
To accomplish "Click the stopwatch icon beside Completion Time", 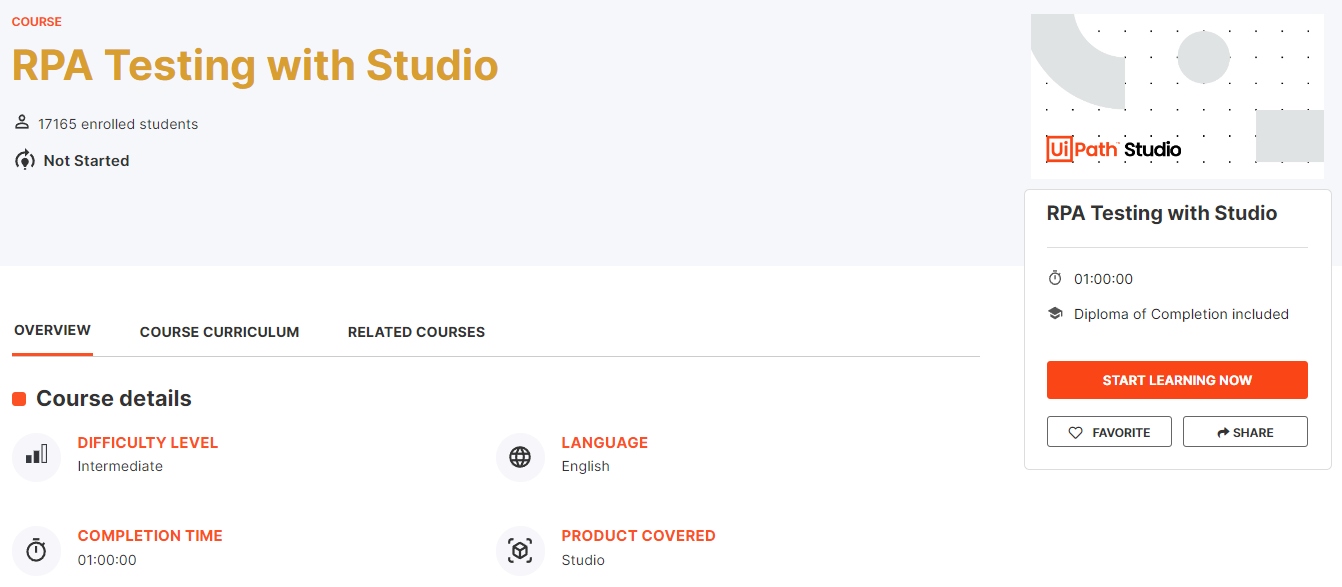I will pyautogui.click(x=36, y=550).
